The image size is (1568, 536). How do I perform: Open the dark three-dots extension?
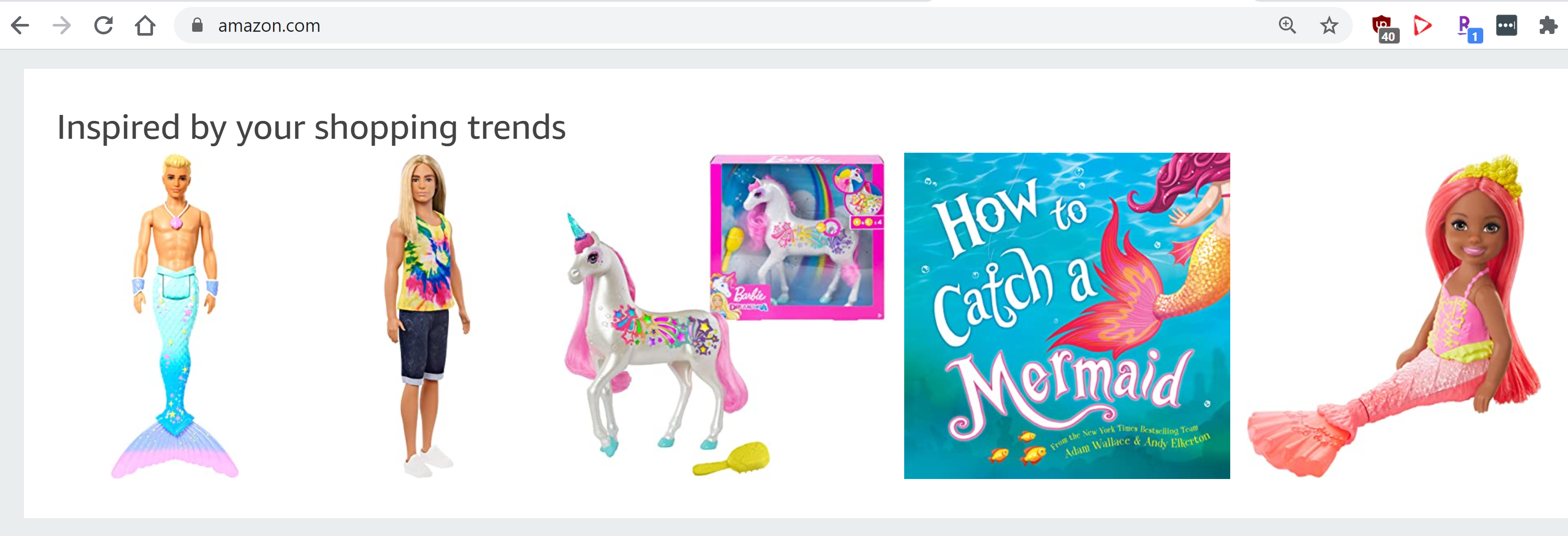(1507, 26)
